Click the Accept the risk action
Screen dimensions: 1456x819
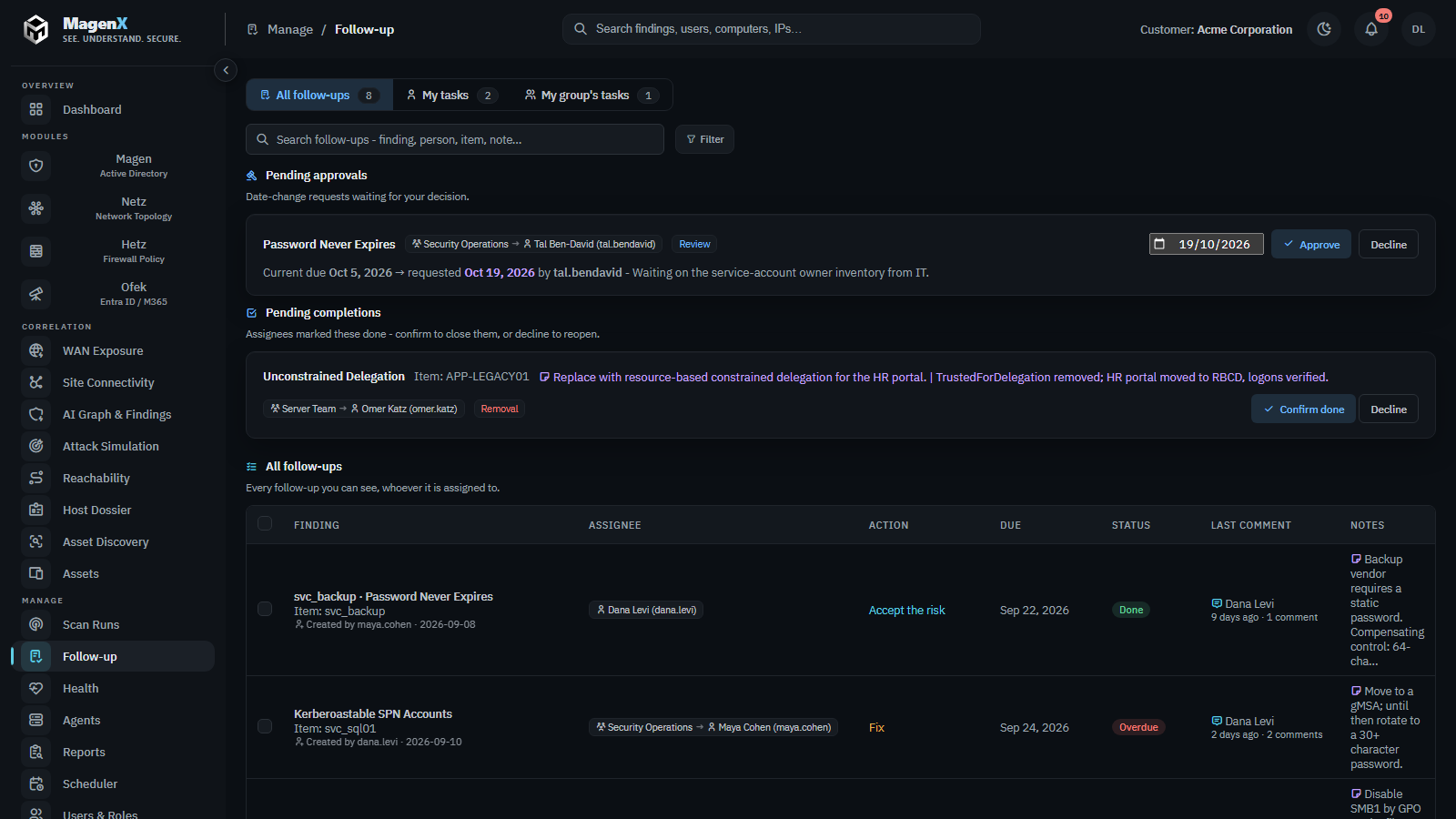[906, 610]
